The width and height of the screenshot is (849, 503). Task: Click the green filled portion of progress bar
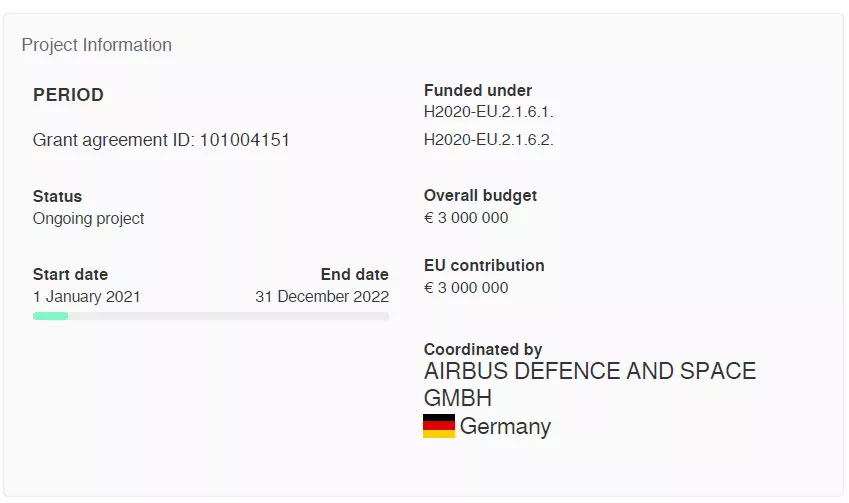[50, 316]
